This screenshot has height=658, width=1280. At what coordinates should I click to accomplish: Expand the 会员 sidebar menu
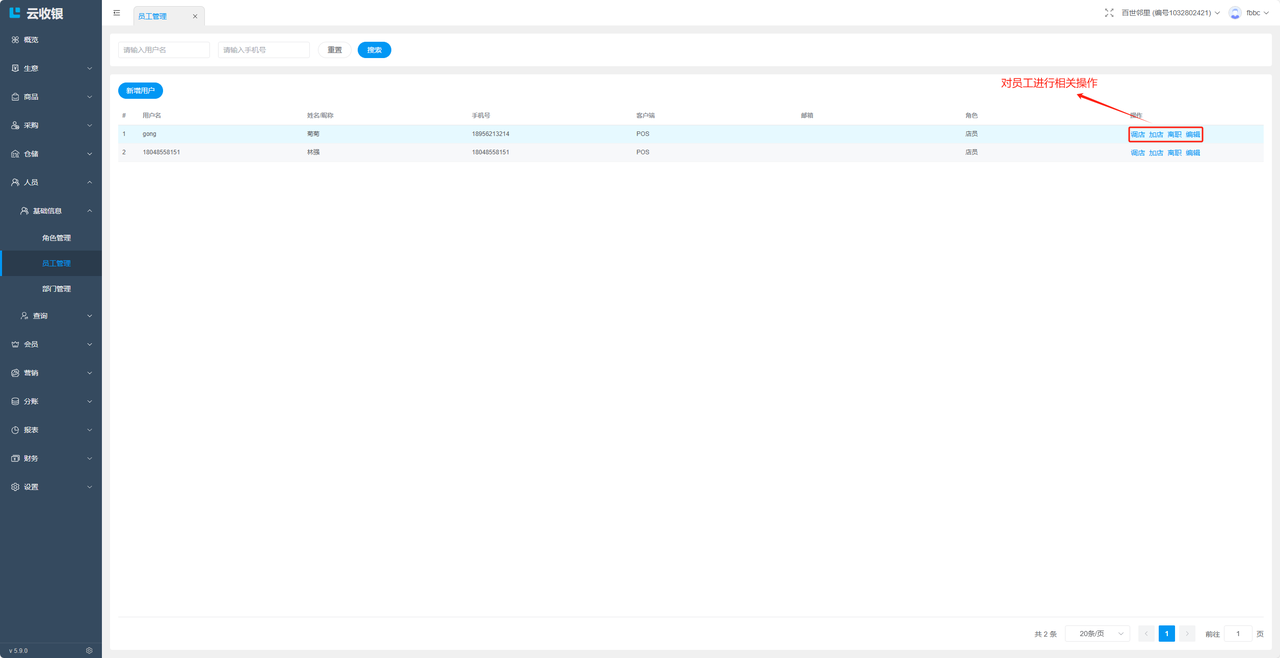pyautogui.click(x=50, y=344)
